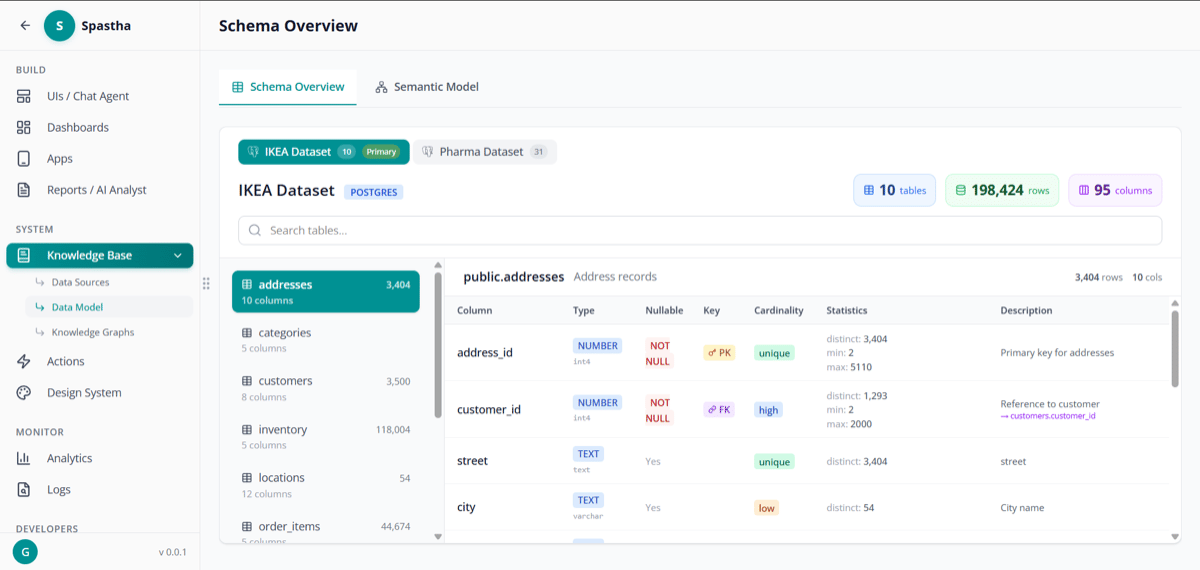Click the v 0.0.1 version label
The width and height of the screenshot is (1200, 570).
pos(172,552)
